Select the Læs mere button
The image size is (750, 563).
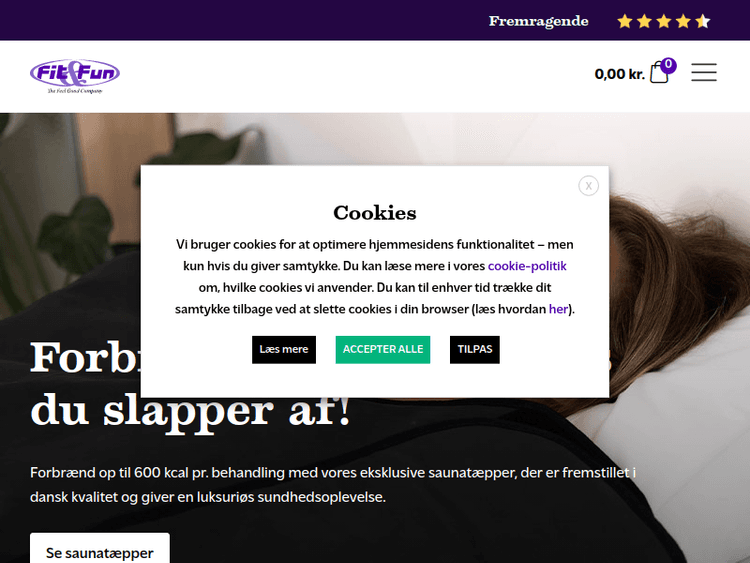(x=284, y=350)
